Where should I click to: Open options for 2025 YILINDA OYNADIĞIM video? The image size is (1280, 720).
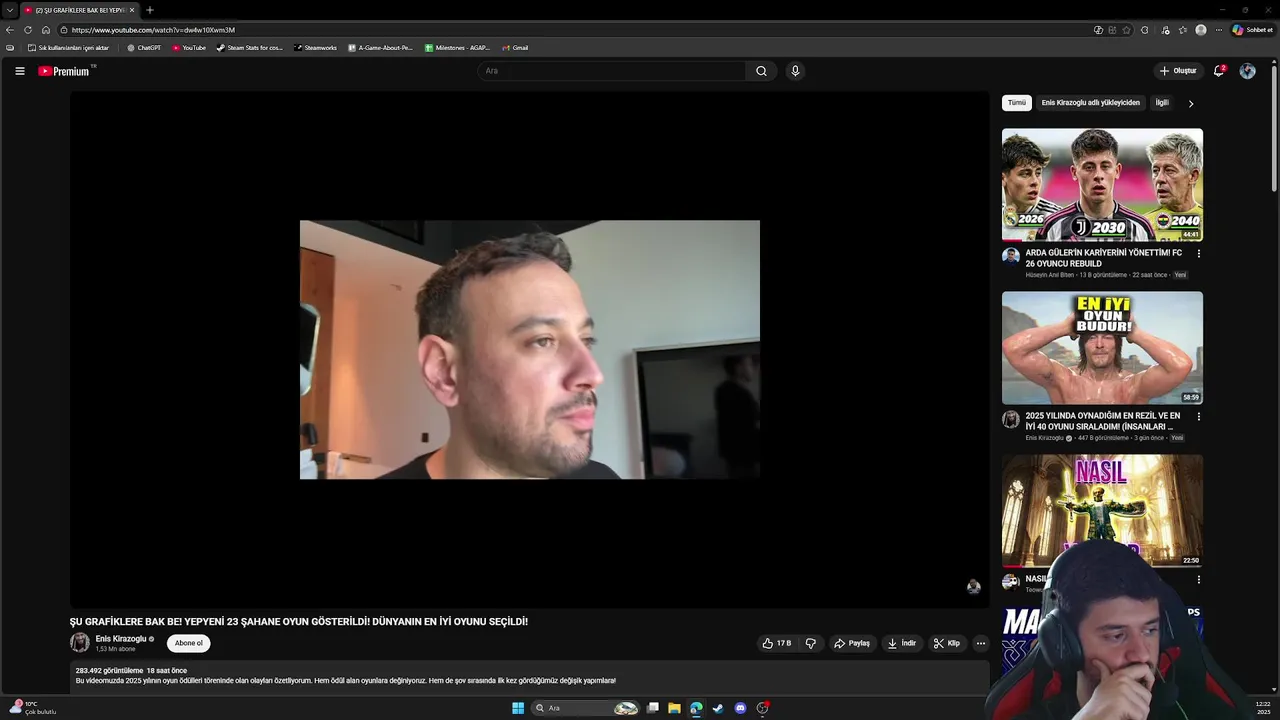(1198, 416)
